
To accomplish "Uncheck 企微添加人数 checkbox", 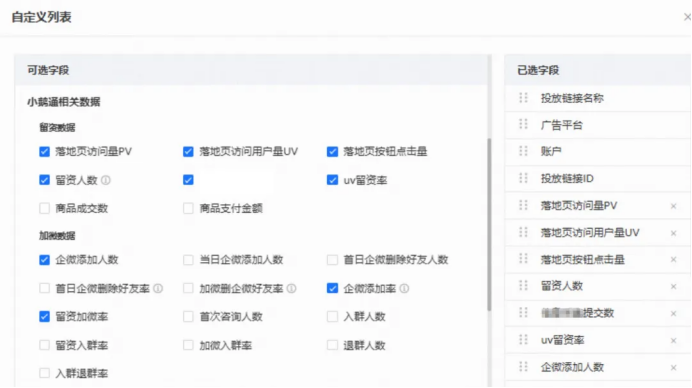I will click(44, 260).
